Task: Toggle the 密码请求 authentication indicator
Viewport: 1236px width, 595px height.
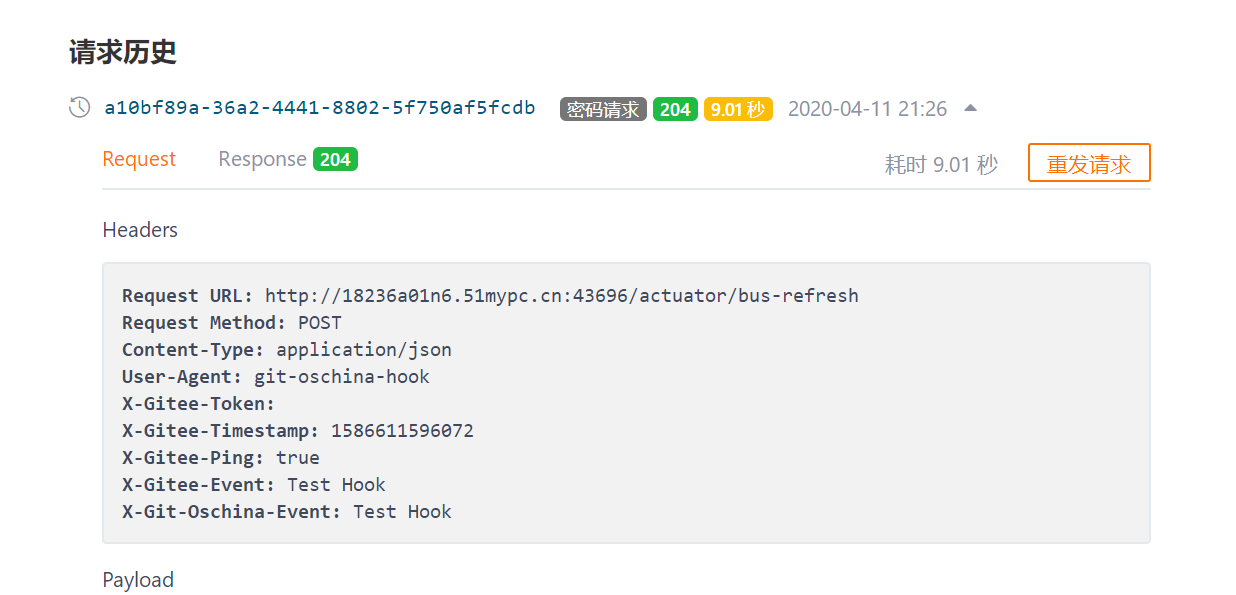Action: [x=602, y=109]
